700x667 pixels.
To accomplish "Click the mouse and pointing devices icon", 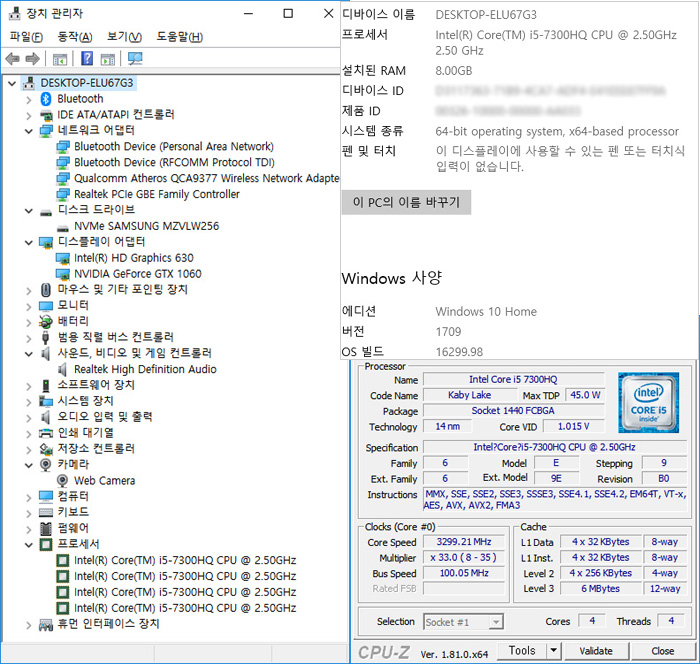I will coord(46,290).
